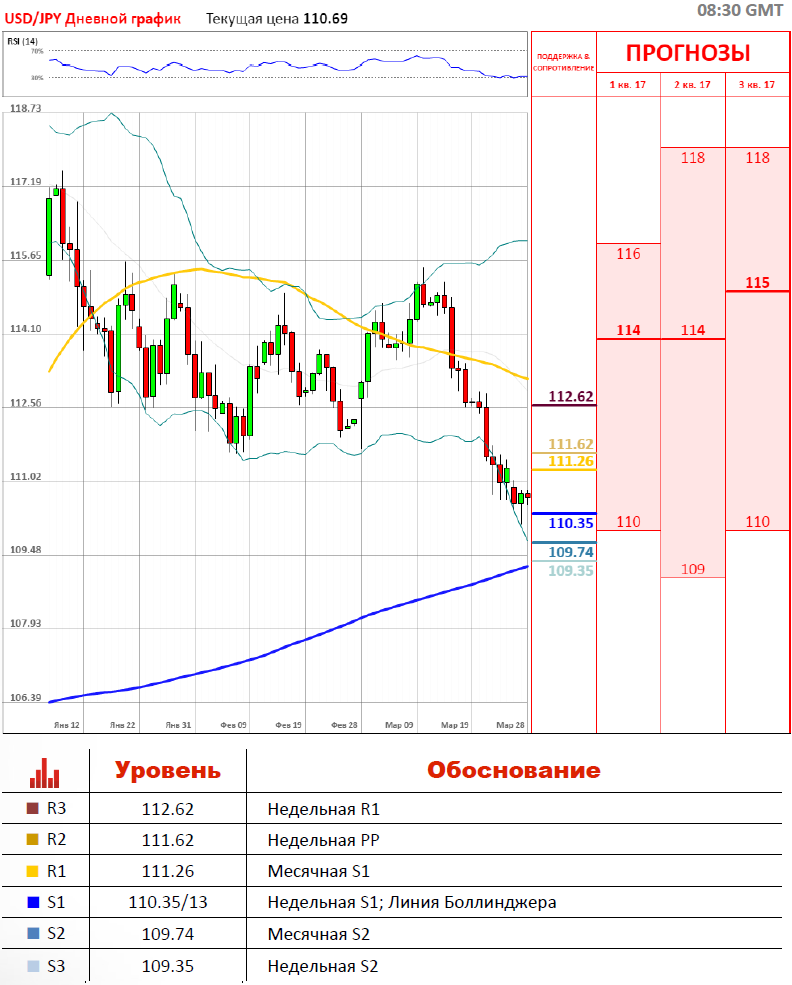Select the 110.35 support level label

click(x=571, y=522)
